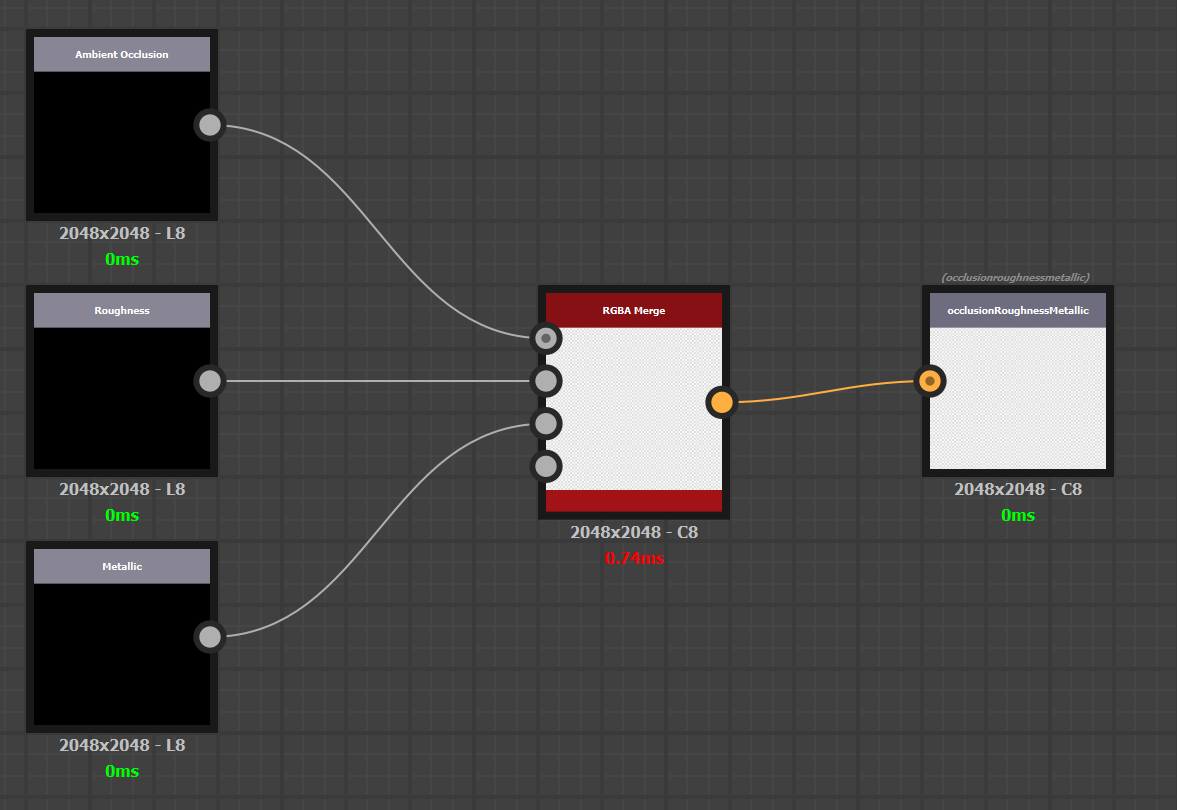Select the wire connecting Roughness to RGBA Merge
Viewport: 1177px width, 810px height.
click(x=380, y=381)
